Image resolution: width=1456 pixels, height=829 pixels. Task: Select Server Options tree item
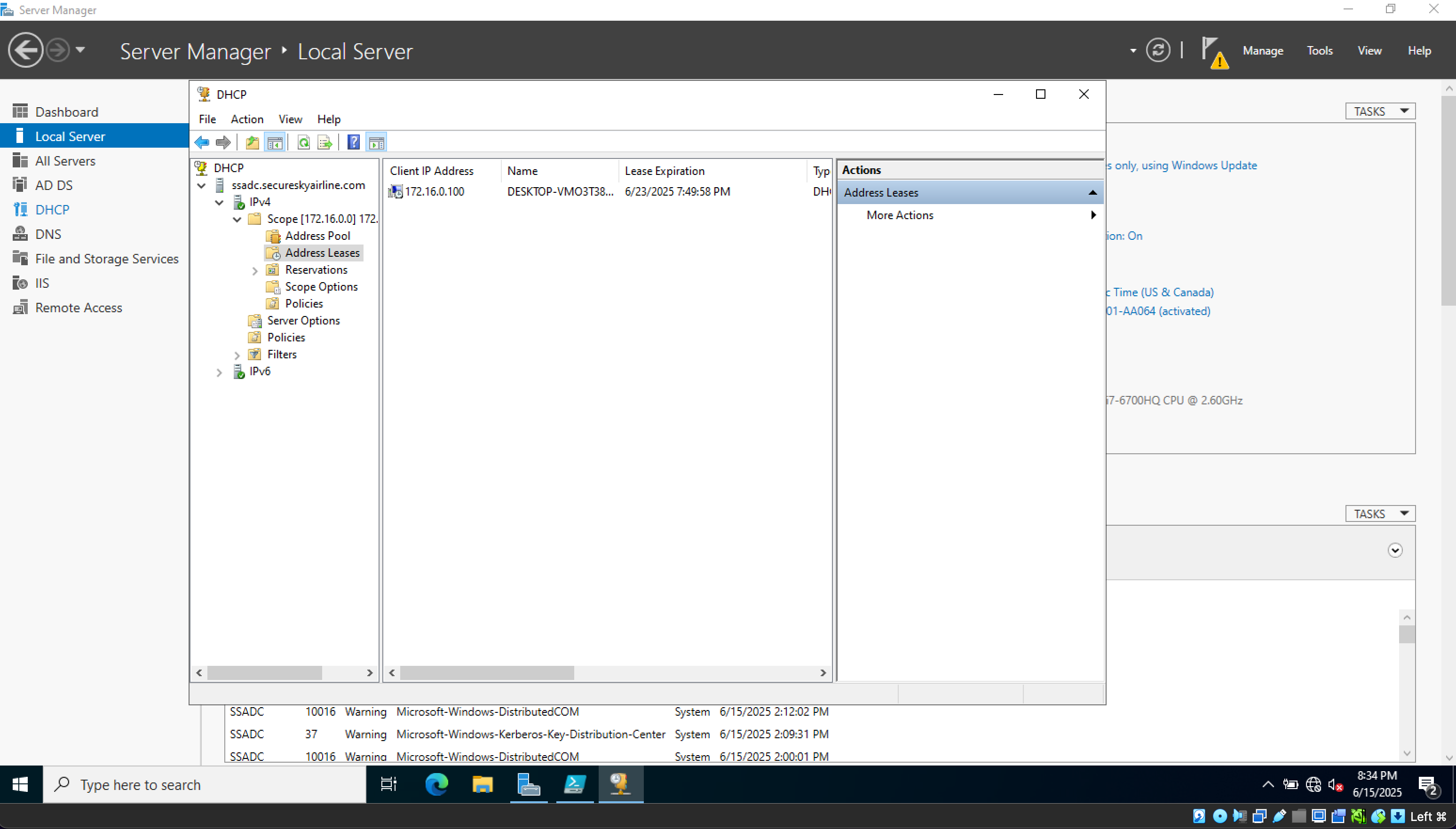[303, 320]
